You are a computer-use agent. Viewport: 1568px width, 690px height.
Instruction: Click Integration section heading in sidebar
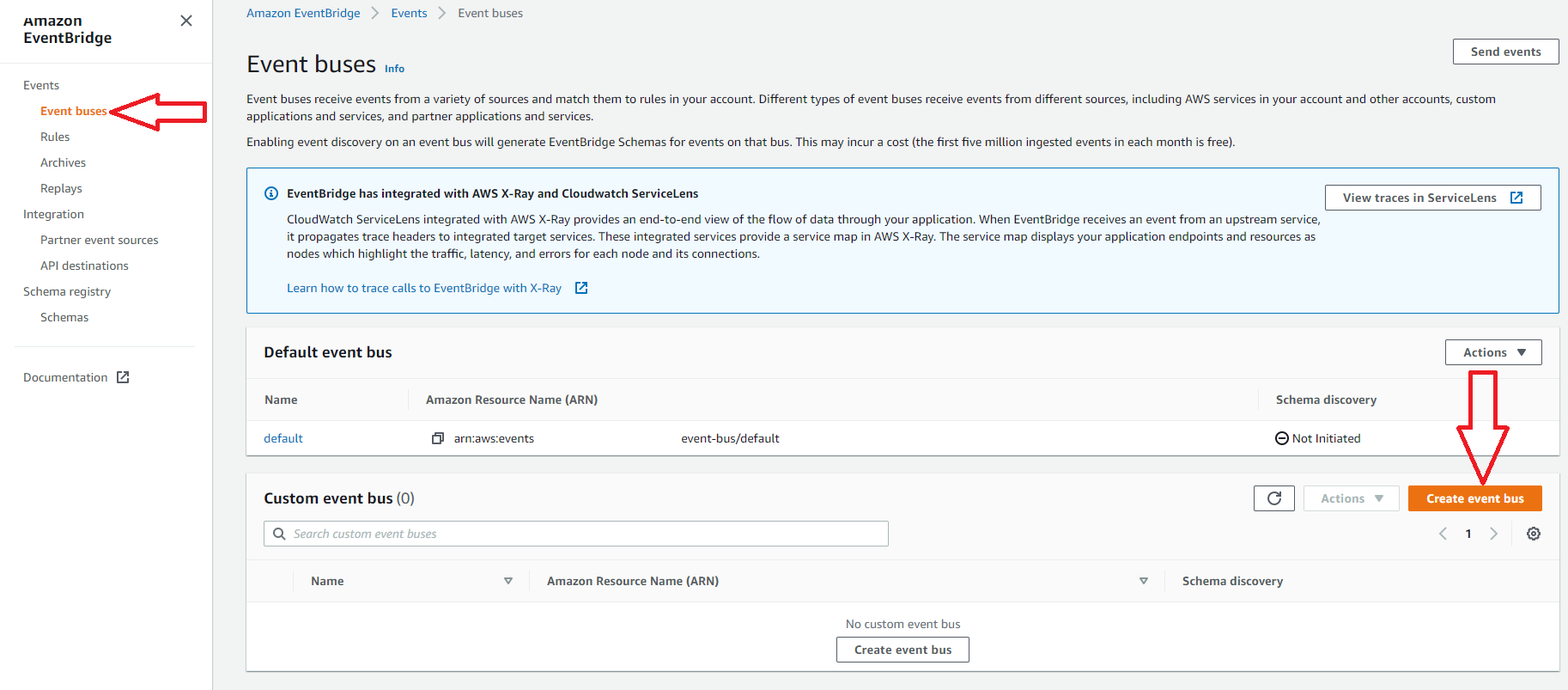(53, 214)
